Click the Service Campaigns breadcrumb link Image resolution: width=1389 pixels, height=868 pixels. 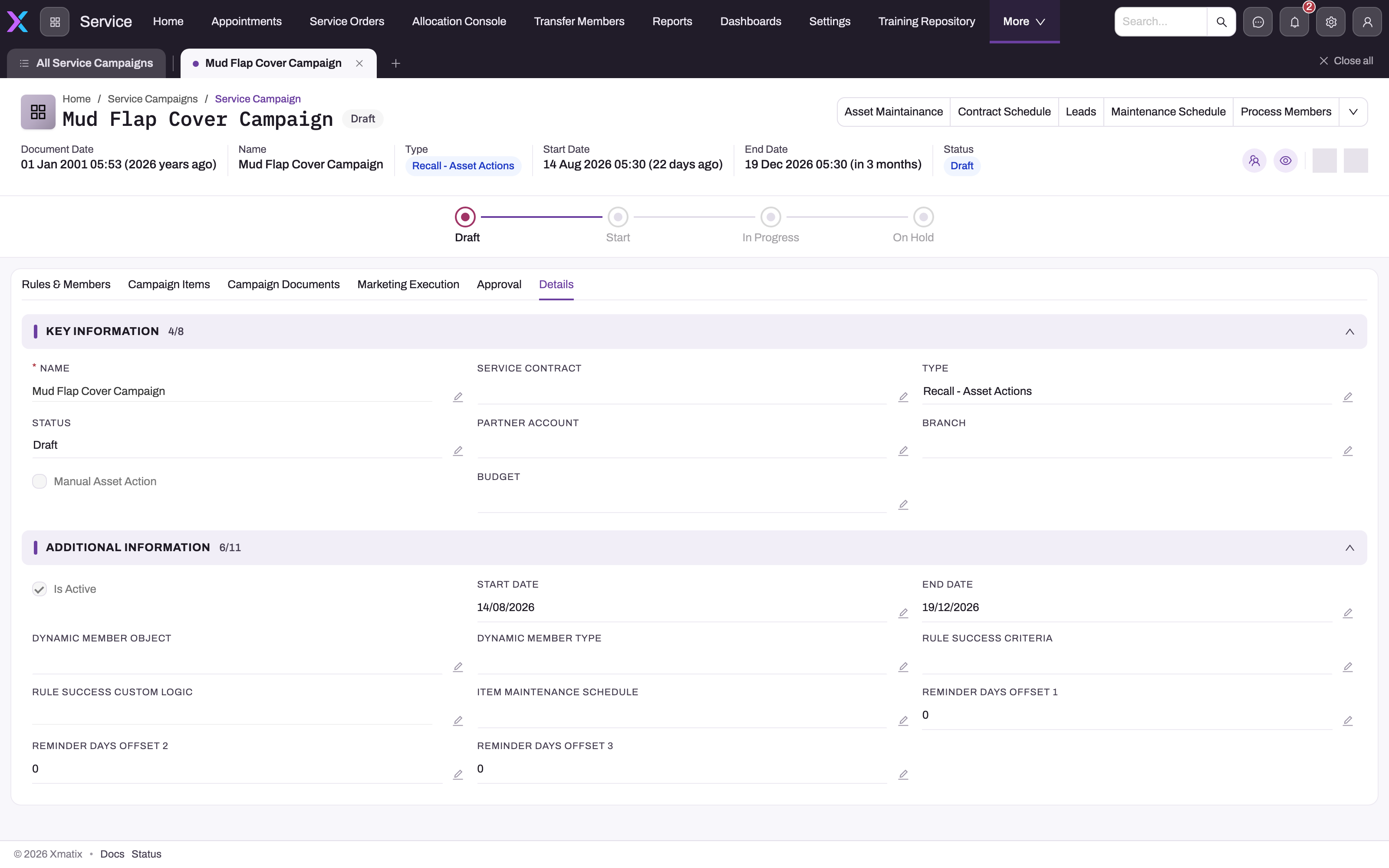point(153,99)
